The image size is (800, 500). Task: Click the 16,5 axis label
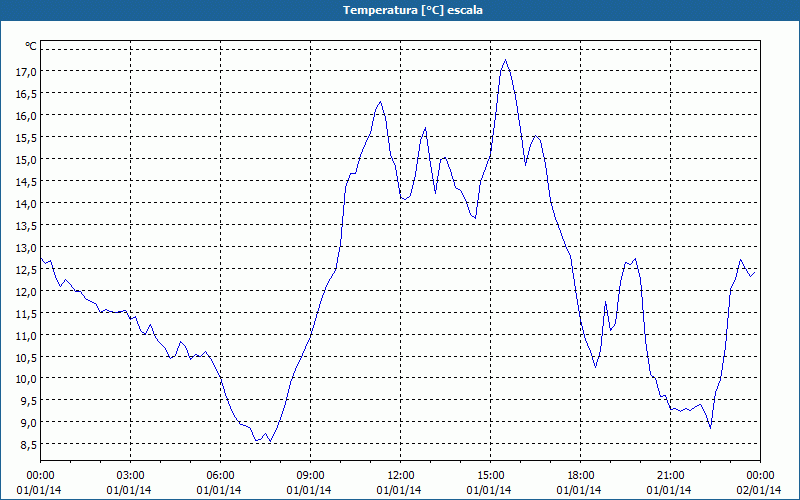pyautogui.click(x=26, y=94)
